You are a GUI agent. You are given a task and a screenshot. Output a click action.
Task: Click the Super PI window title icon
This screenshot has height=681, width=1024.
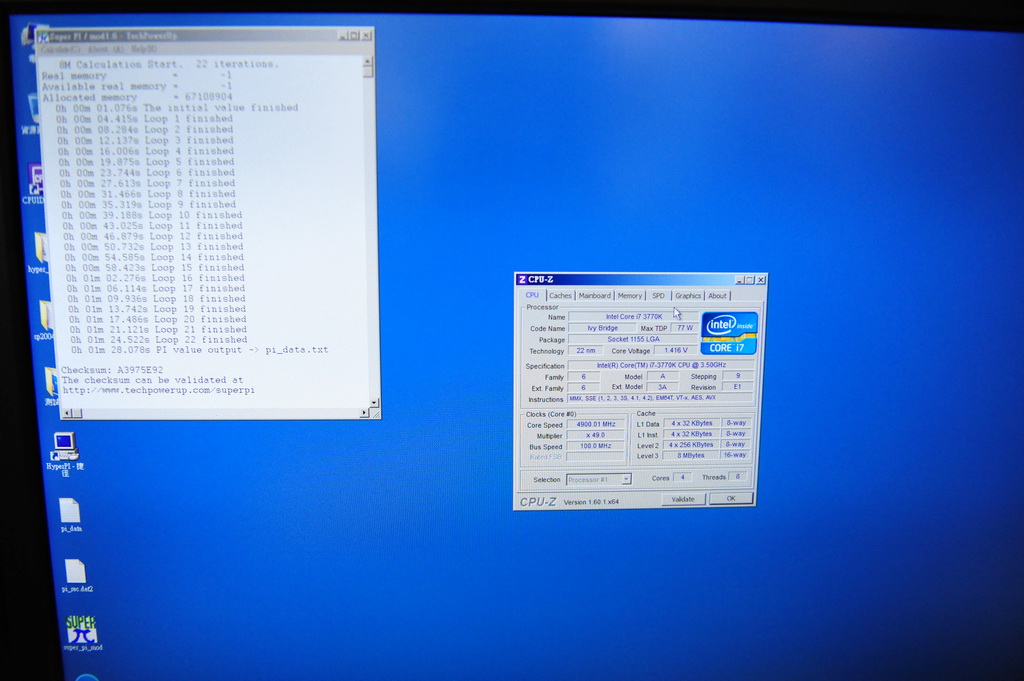pos(44,37)
